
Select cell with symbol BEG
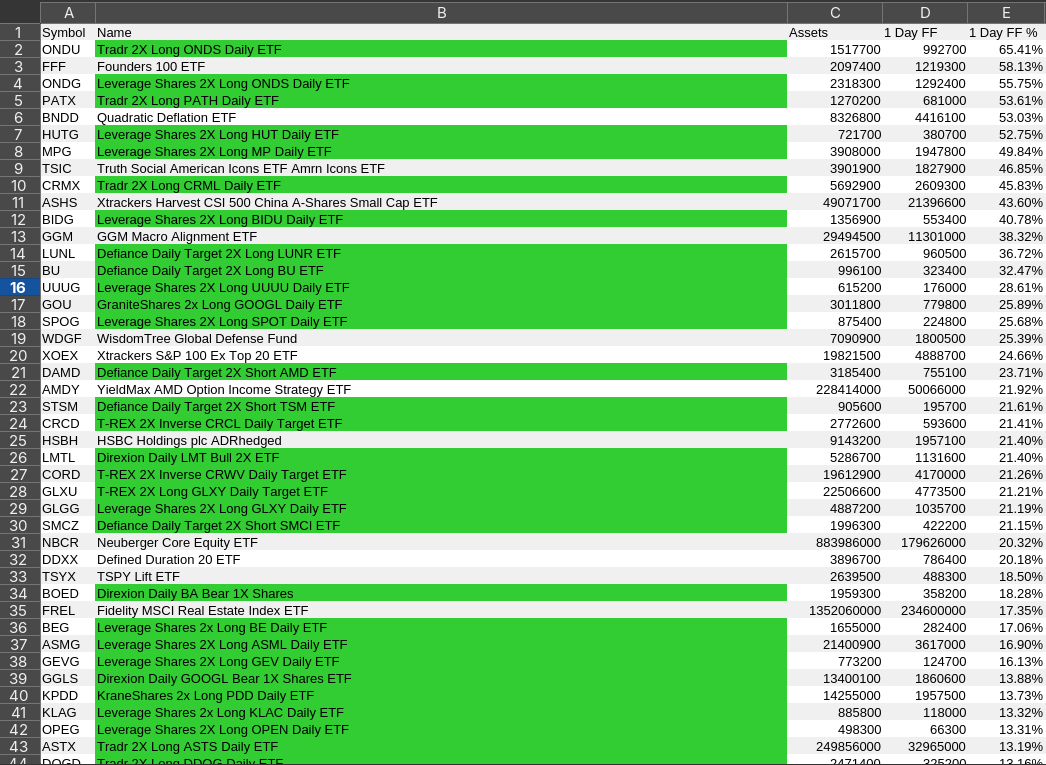[x=68, y=628]
